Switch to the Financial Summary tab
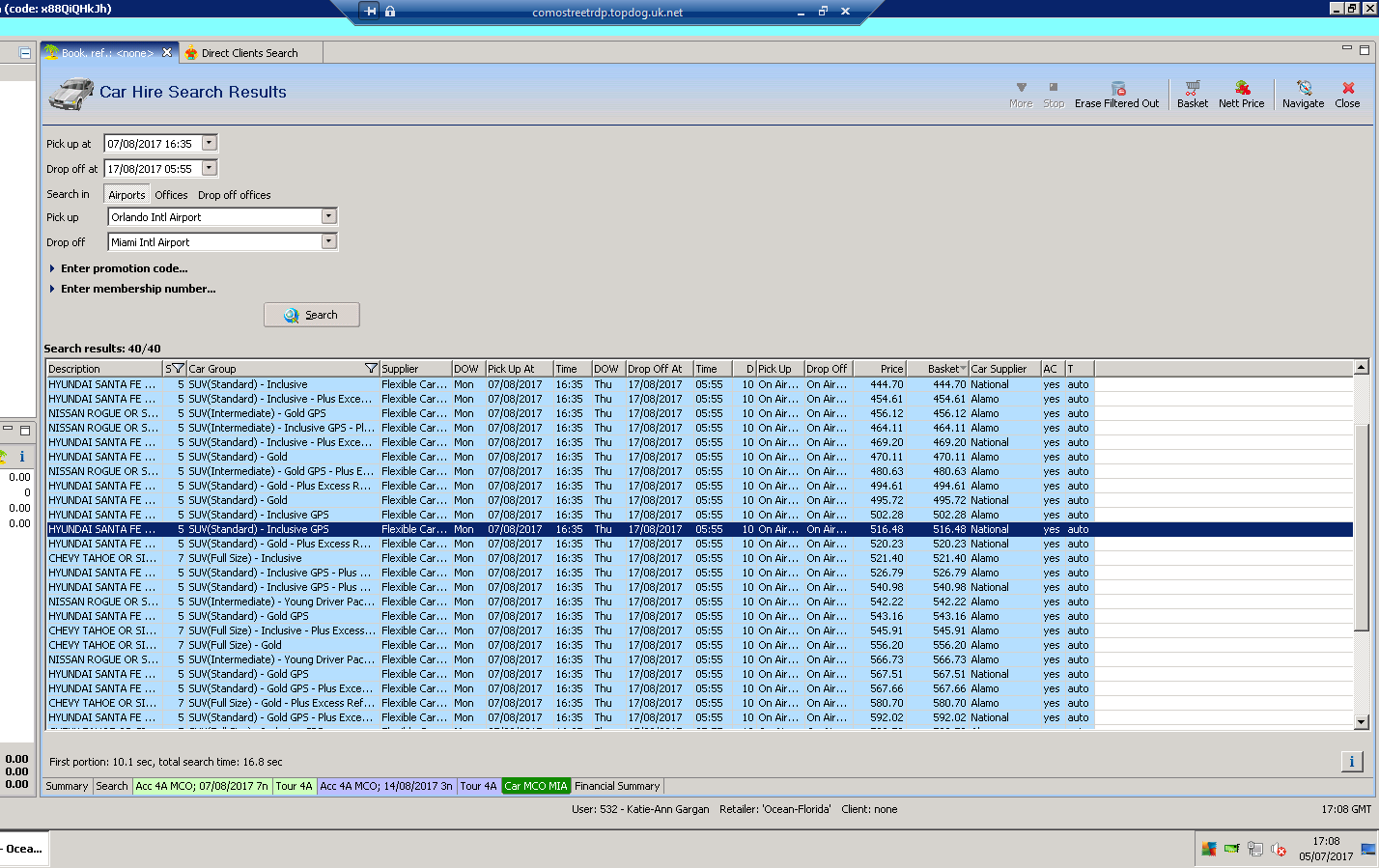 (x=617, y=786)
